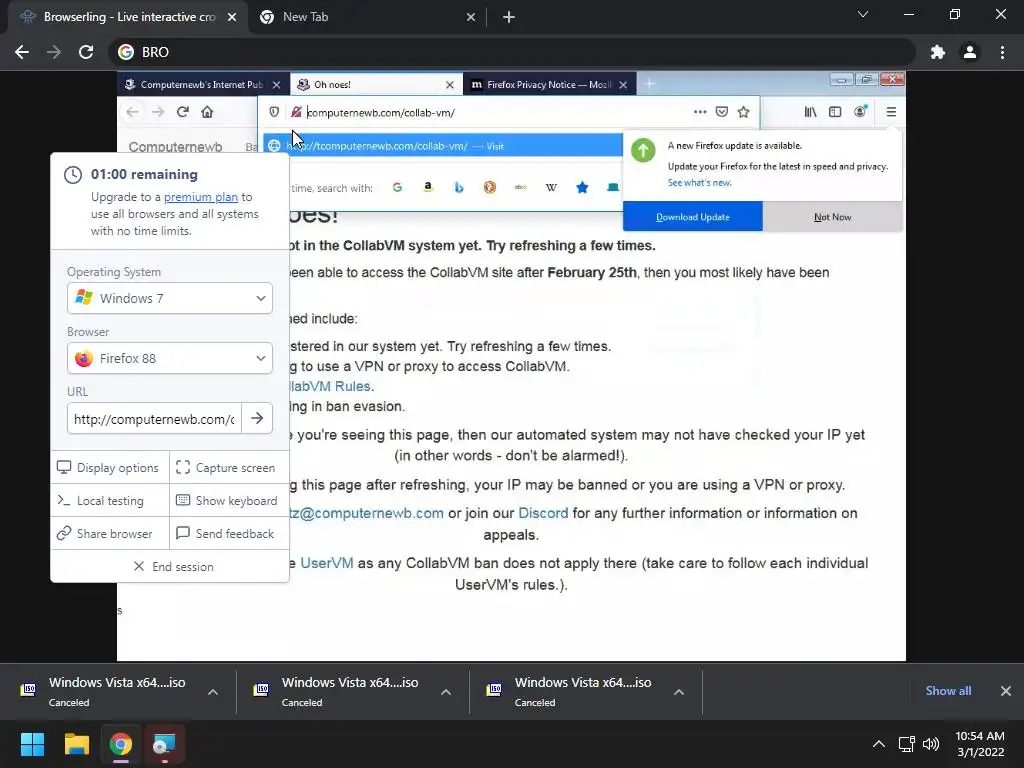Reload page in Firefox

[183, 112]
